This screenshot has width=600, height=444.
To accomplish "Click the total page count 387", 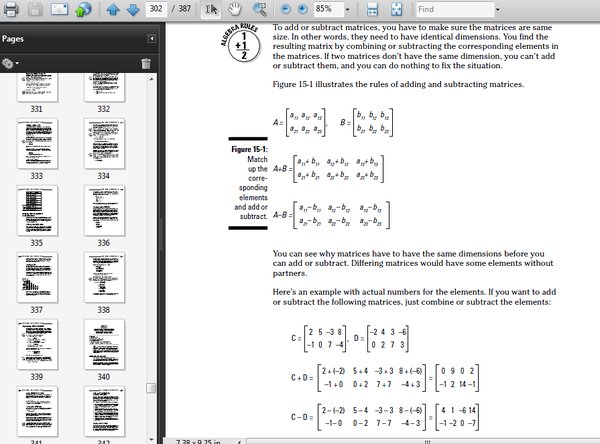I will tap(185, 9).
